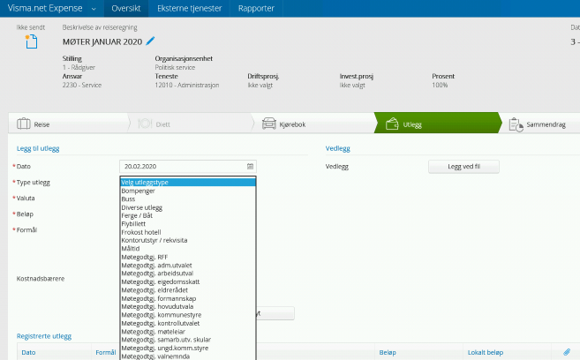Image resolution: width=580 pixels, height=360 pixels.
Task: Choose Buss from expense type list
Action: click(x=188, y=199)
